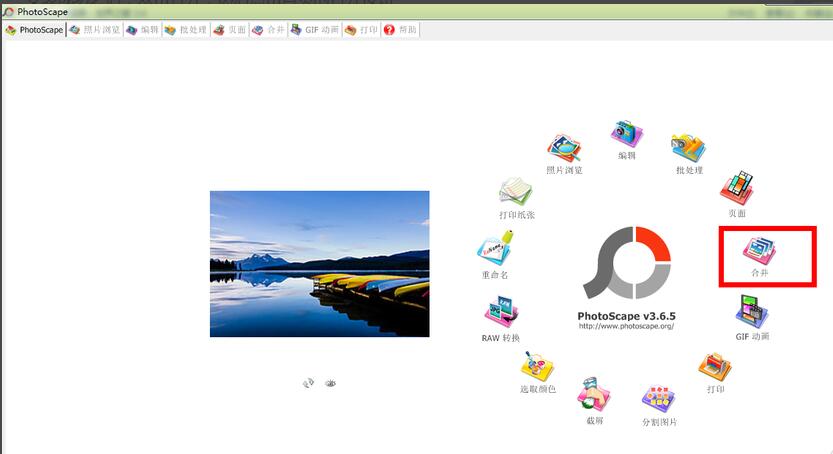Screen dimensions: 833x454
Task: Launch the 编辑 editor camera icon
Action: (x=627, y=133)
